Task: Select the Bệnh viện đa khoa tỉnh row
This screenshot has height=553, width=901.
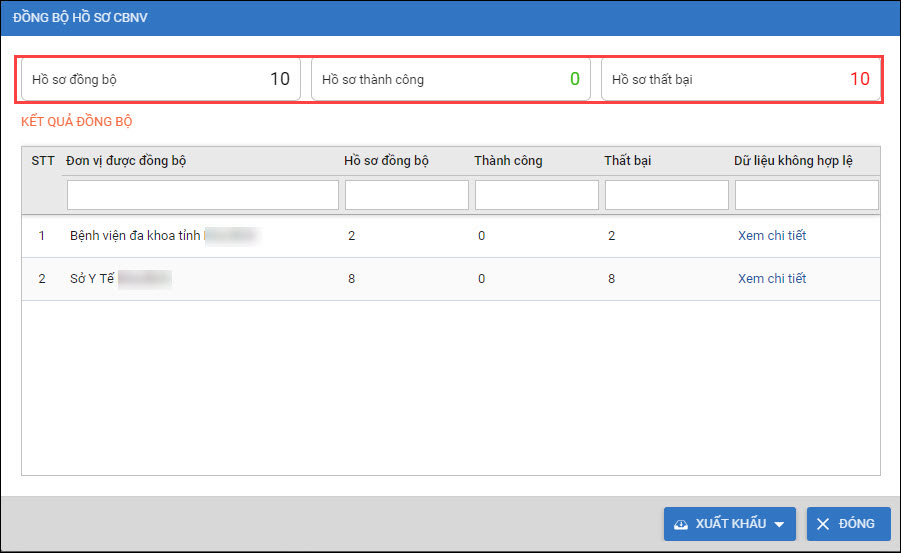Action: [x=451, y=236]
